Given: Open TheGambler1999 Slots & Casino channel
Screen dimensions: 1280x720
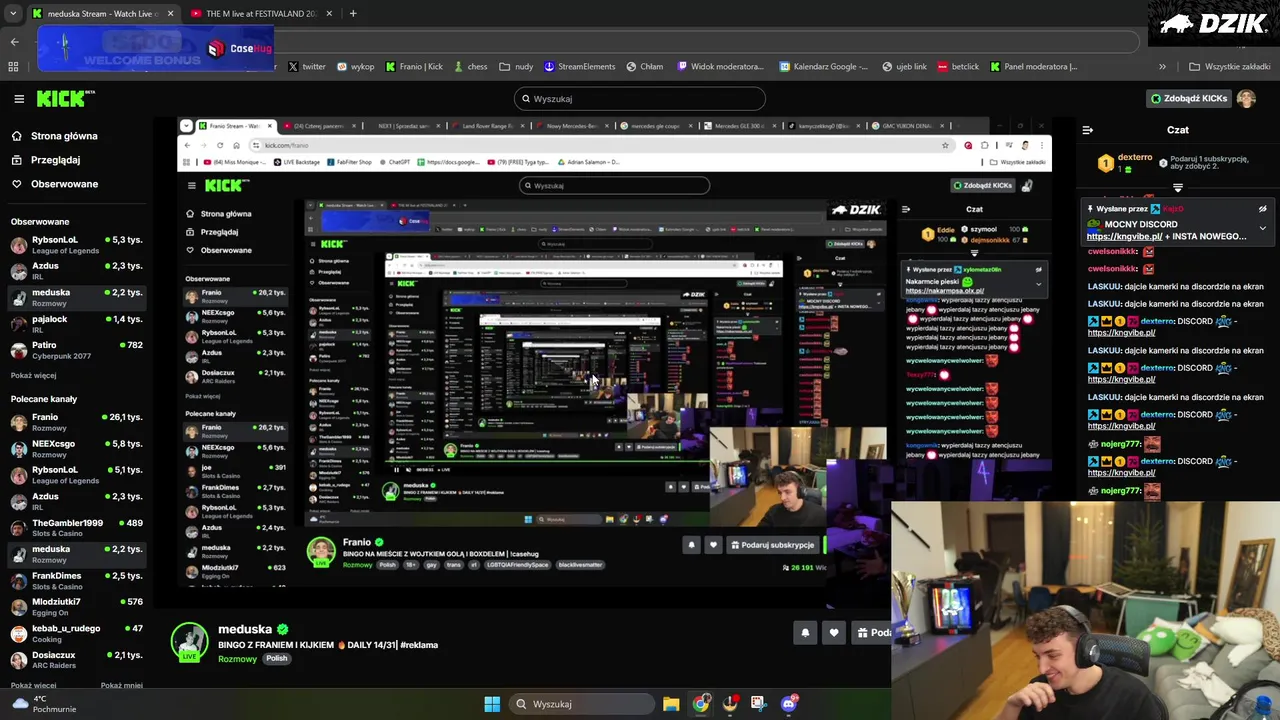Looking at the screenshot, I should point(76,528).
